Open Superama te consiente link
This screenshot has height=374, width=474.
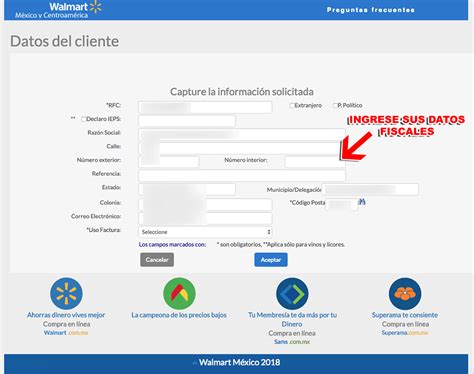coord(405,315)
